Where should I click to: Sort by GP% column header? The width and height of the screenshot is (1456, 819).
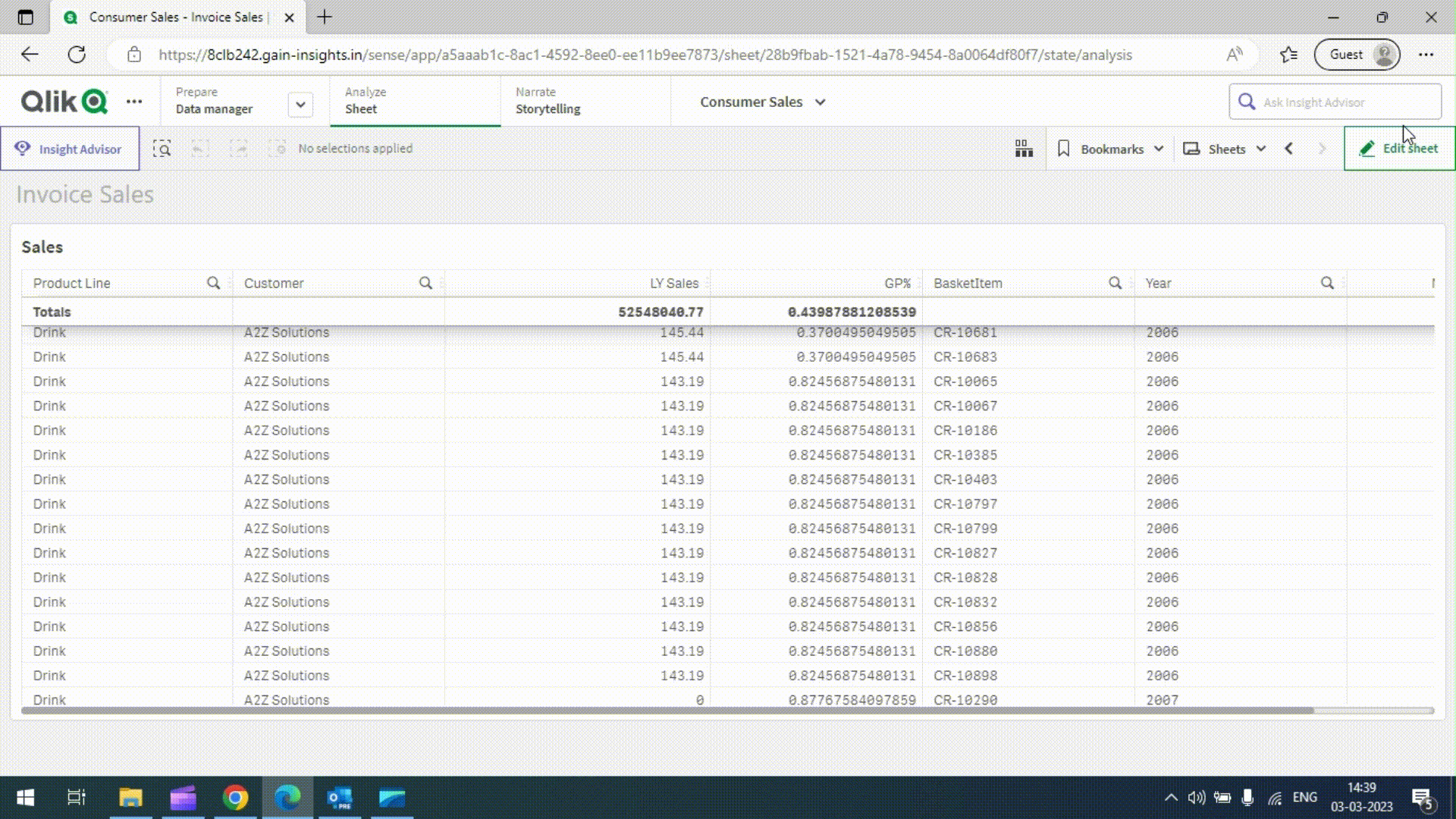pyautogui.click(x=897, y=283)
